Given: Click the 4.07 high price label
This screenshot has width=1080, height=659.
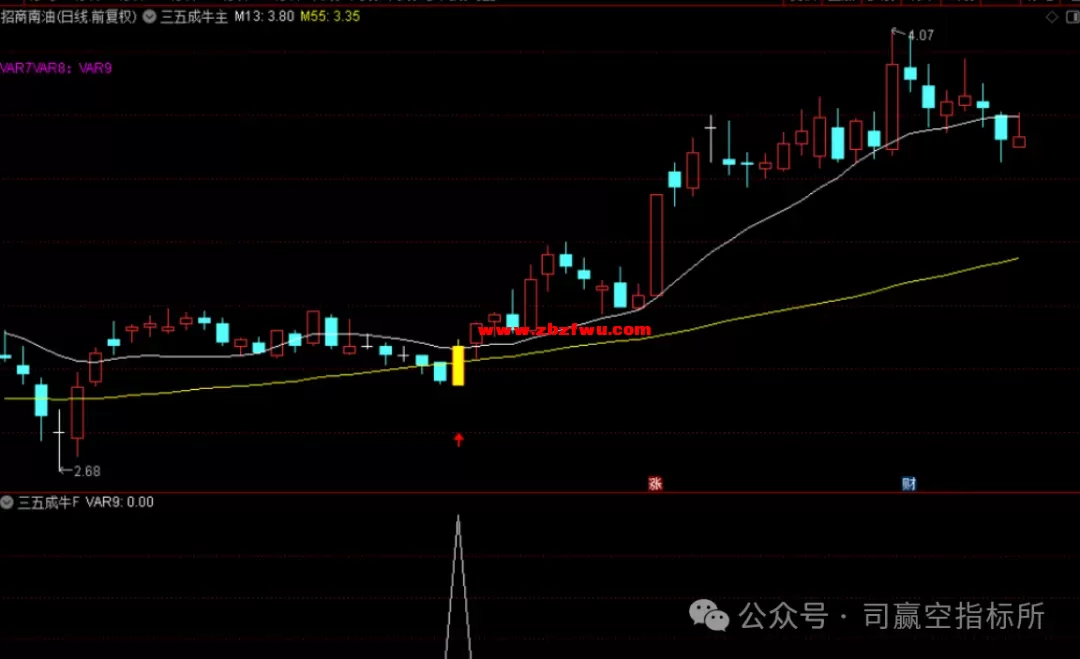Looking at the screenshot, I should [x=920, y=35].
